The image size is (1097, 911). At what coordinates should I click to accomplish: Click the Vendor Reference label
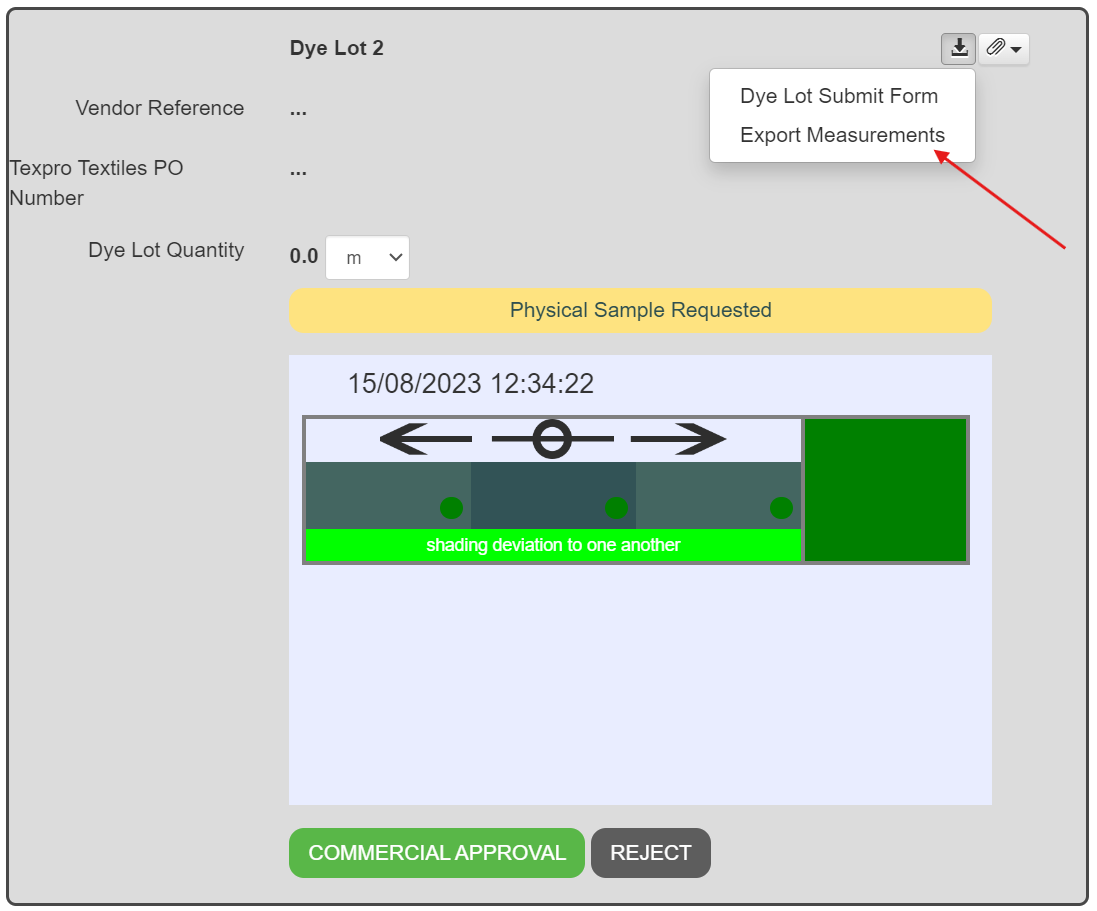[160, 108]
